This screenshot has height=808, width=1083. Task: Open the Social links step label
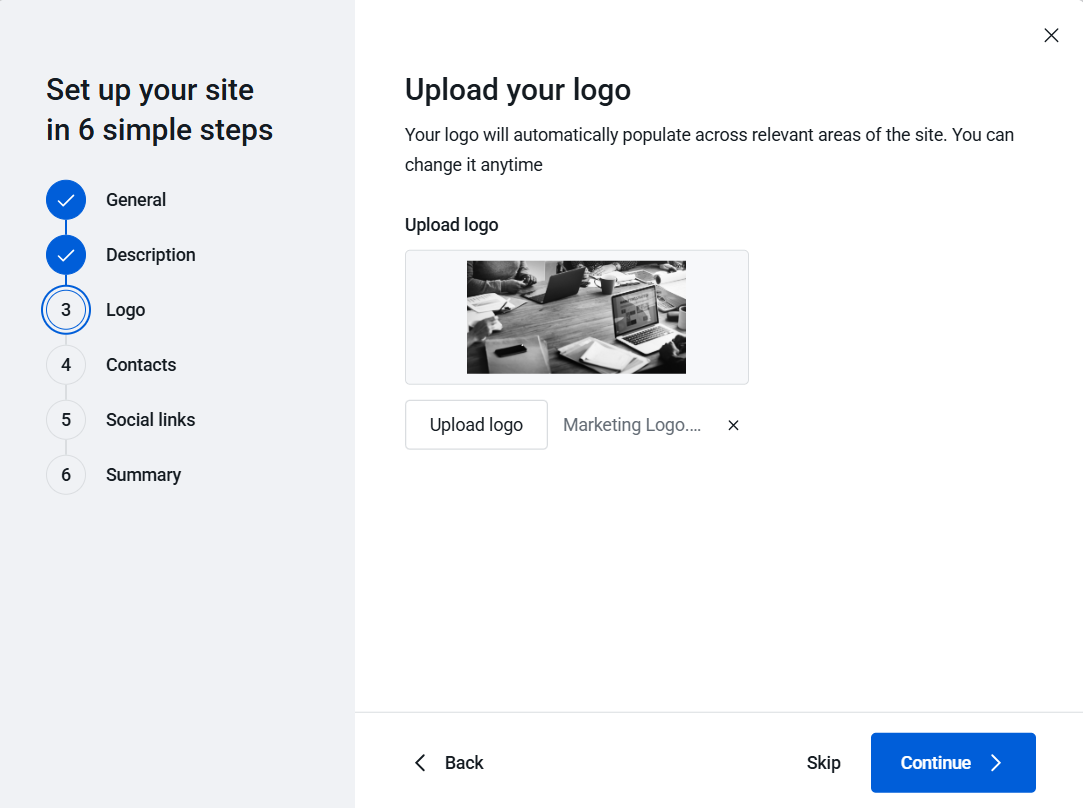[x=150, y=420]
